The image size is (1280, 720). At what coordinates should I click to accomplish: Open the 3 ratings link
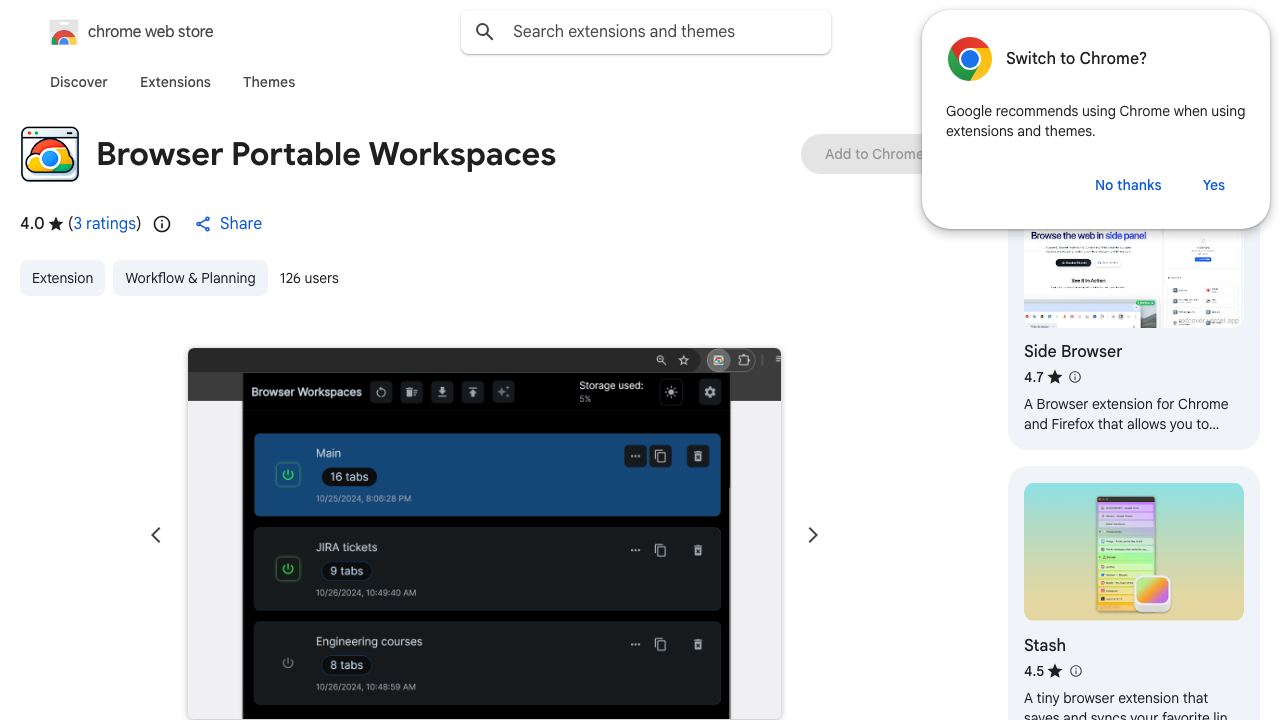pyautogui.click(x=105, y=224)
